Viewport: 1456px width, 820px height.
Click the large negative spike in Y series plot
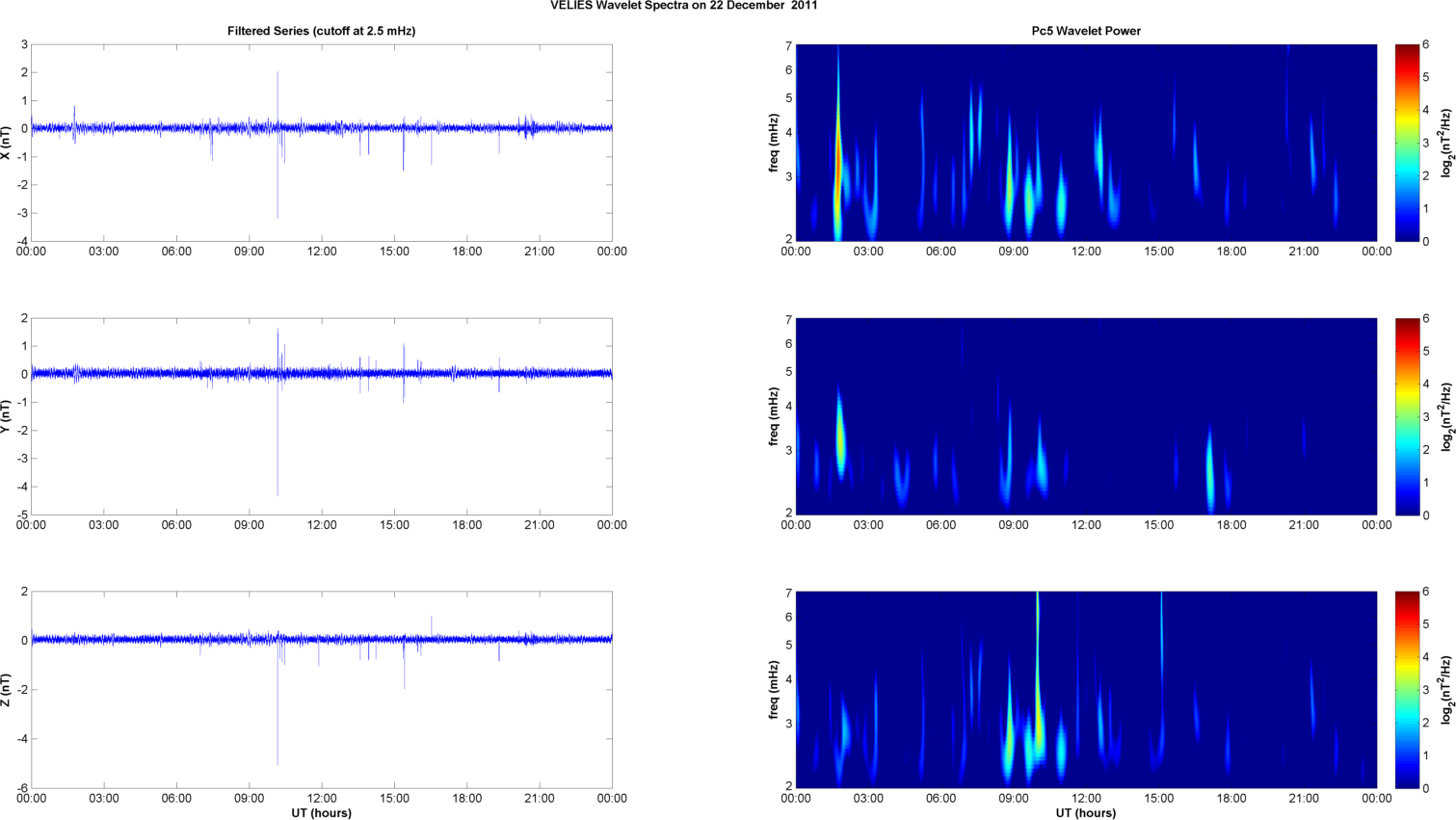pos(278,434)
